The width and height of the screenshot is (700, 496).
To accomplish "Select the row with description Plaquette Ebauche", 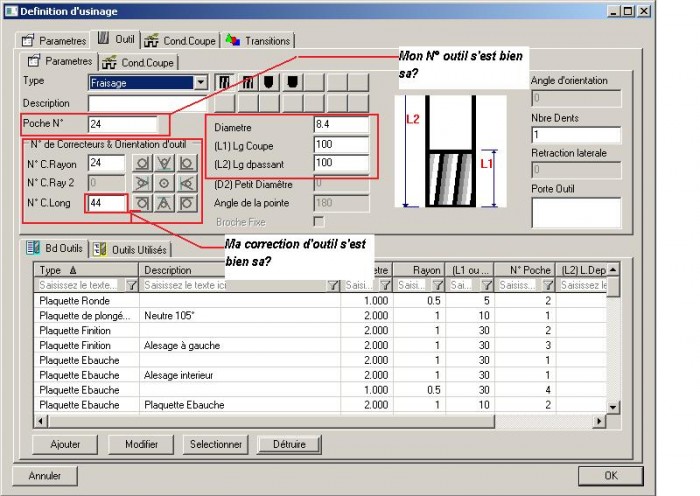I will tap(320, 405).
